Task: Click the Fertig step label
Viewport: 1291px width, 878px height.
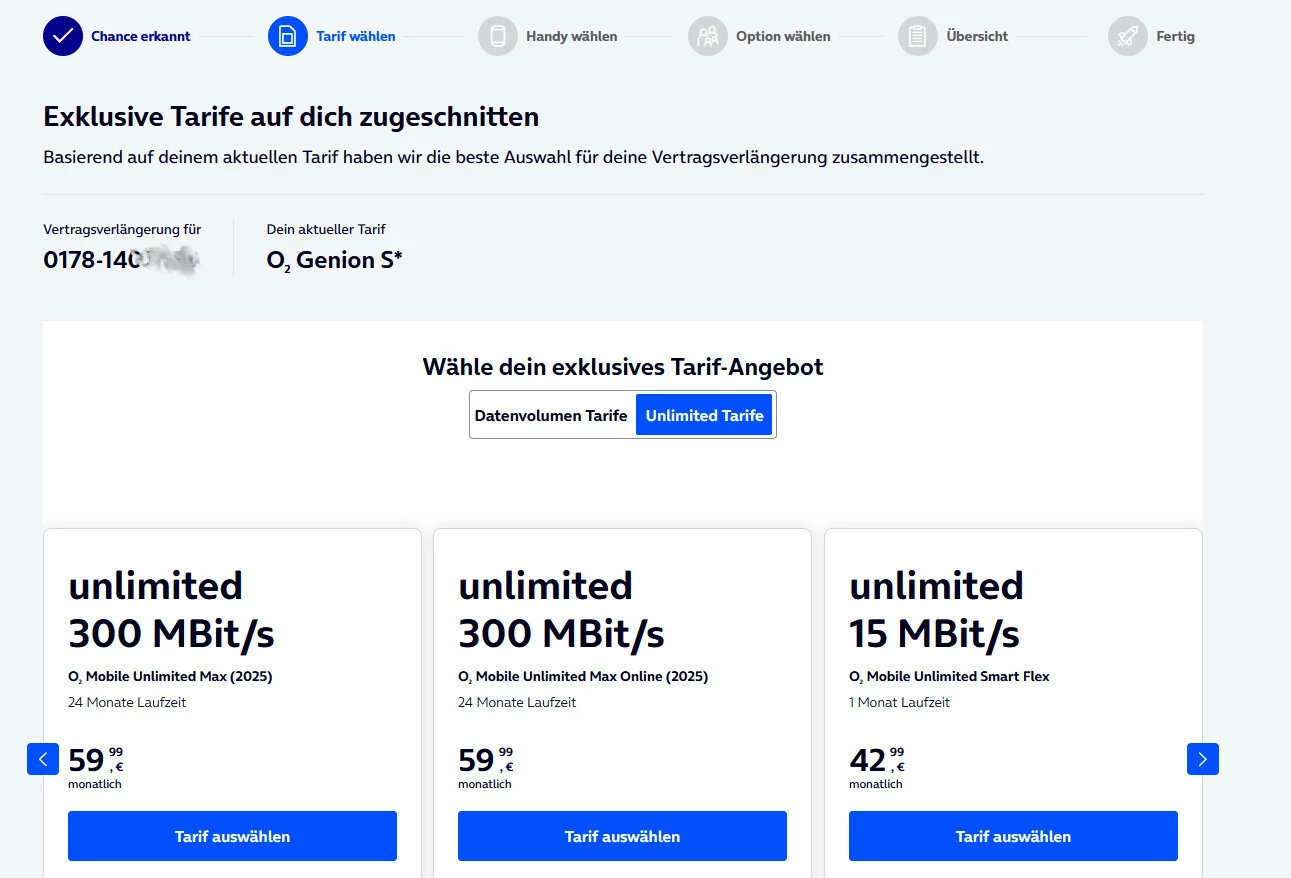Action: coord(1175,36)
